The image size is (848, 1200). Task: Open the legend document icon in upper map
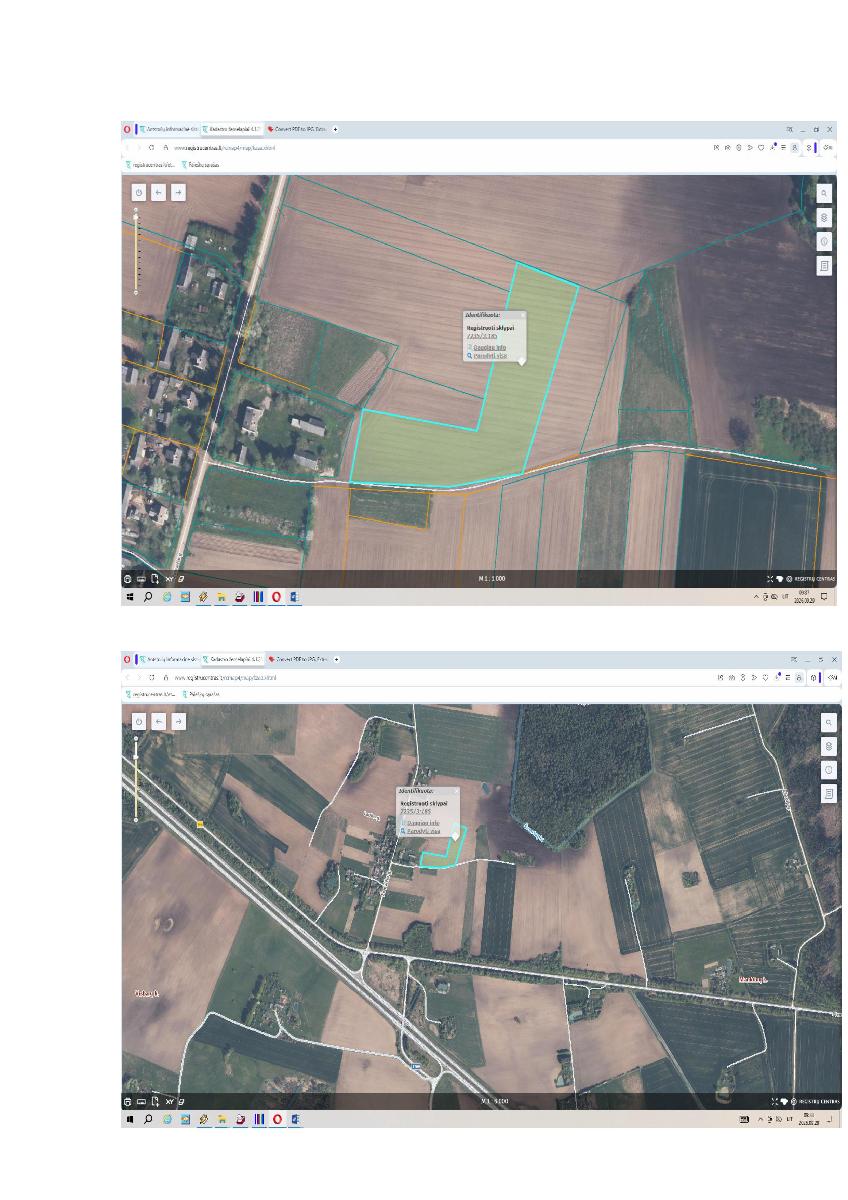pyautogui.click(x=825, y=267)
